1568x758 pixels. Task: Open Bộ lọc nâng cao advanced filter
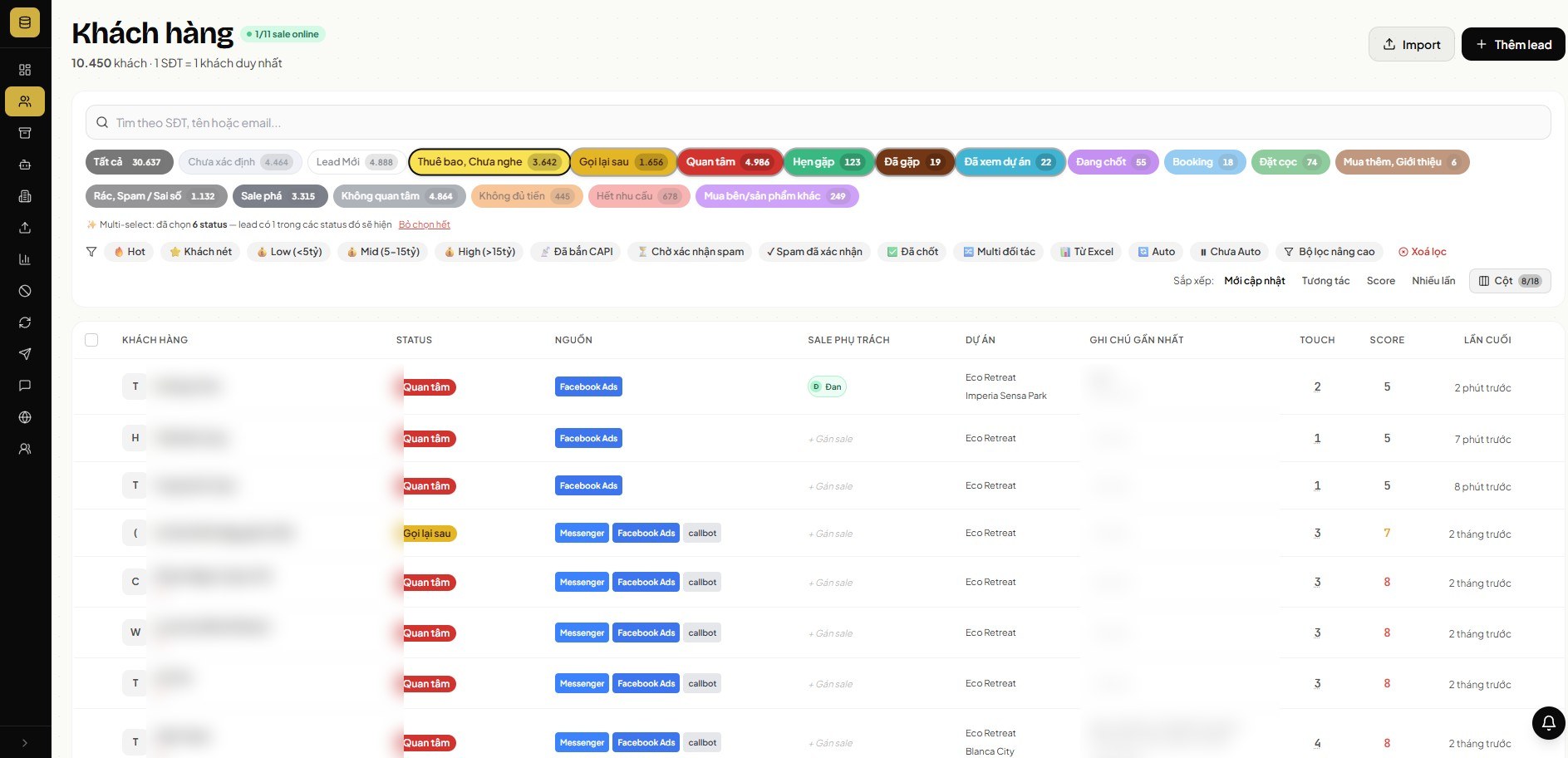pyautogui.click(x=1329, y=252)
